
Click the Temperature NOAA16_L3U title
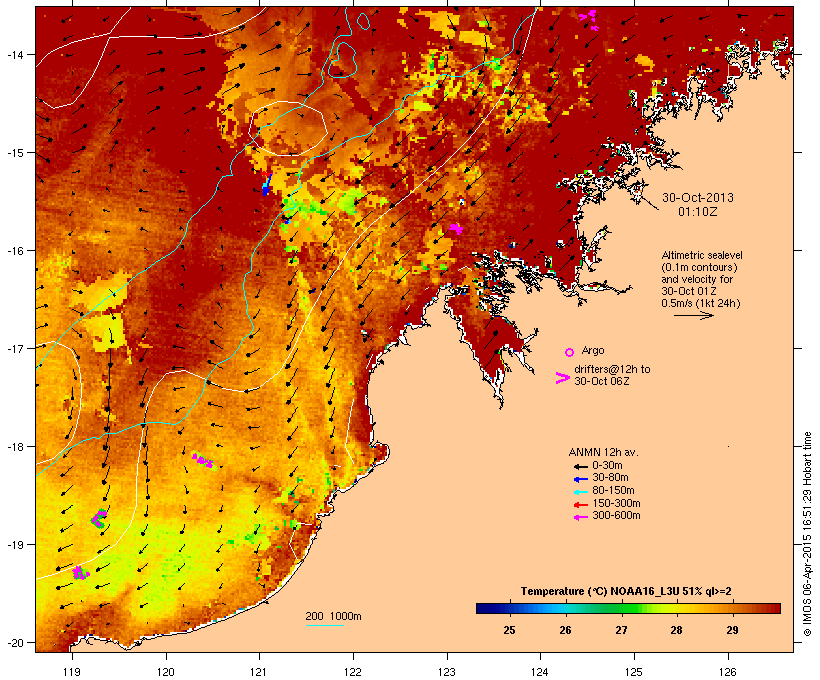click(626, 591)
